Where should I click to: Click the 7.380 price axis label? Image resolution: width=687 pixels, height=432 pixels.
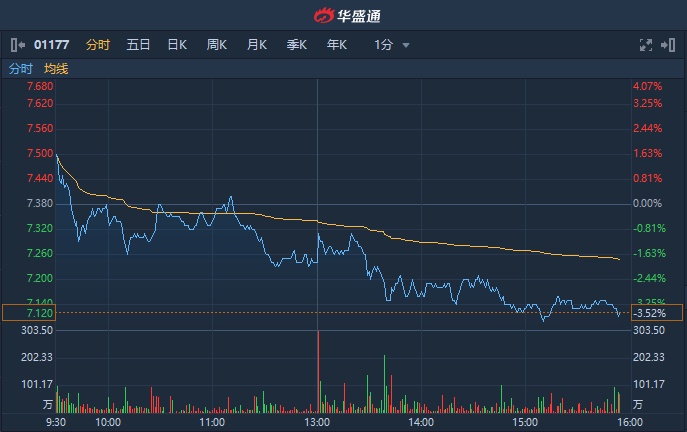(x=40, y=203)
